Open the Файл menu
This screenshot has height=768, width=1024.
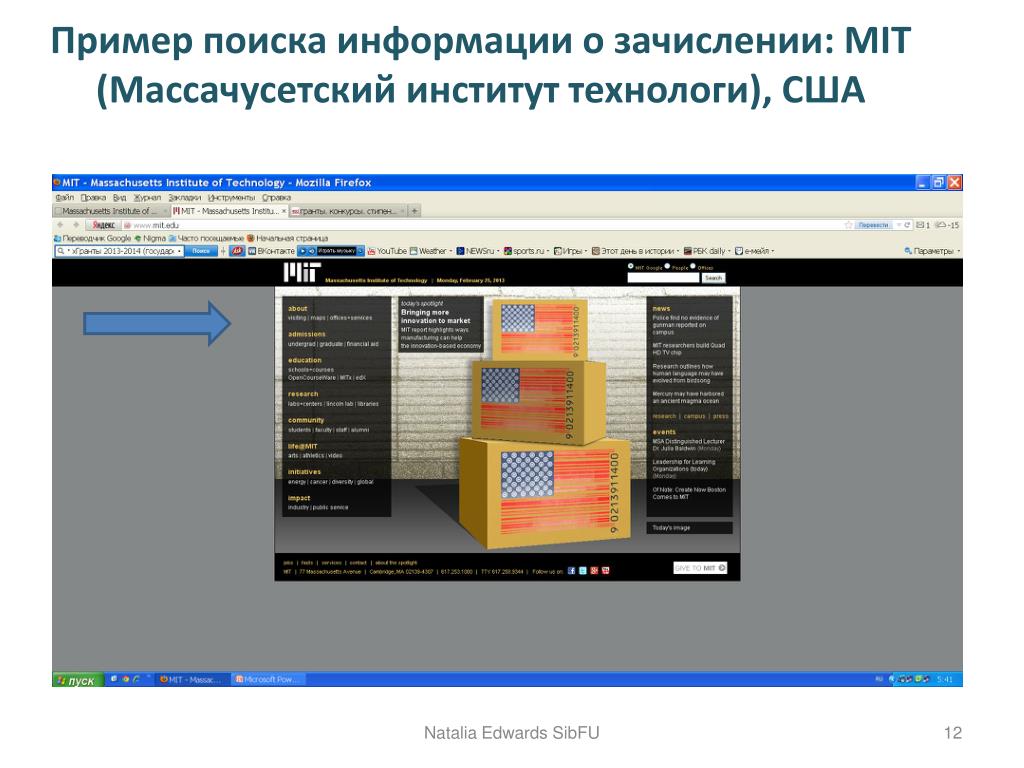coord(65,197)
